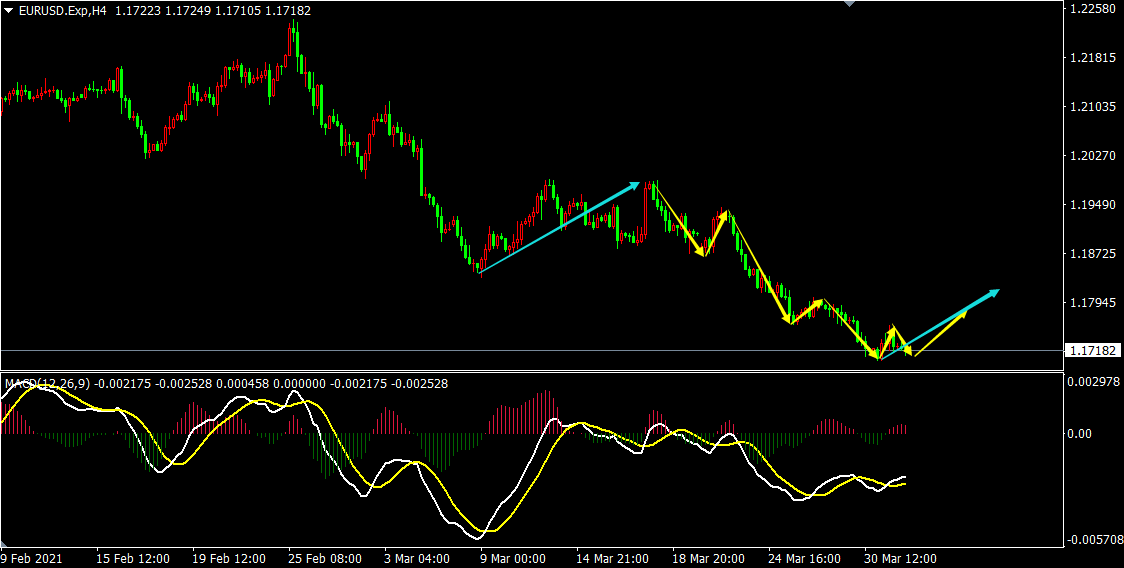Click the 1.22580 value on price scale

click(x=1092, y=9)
